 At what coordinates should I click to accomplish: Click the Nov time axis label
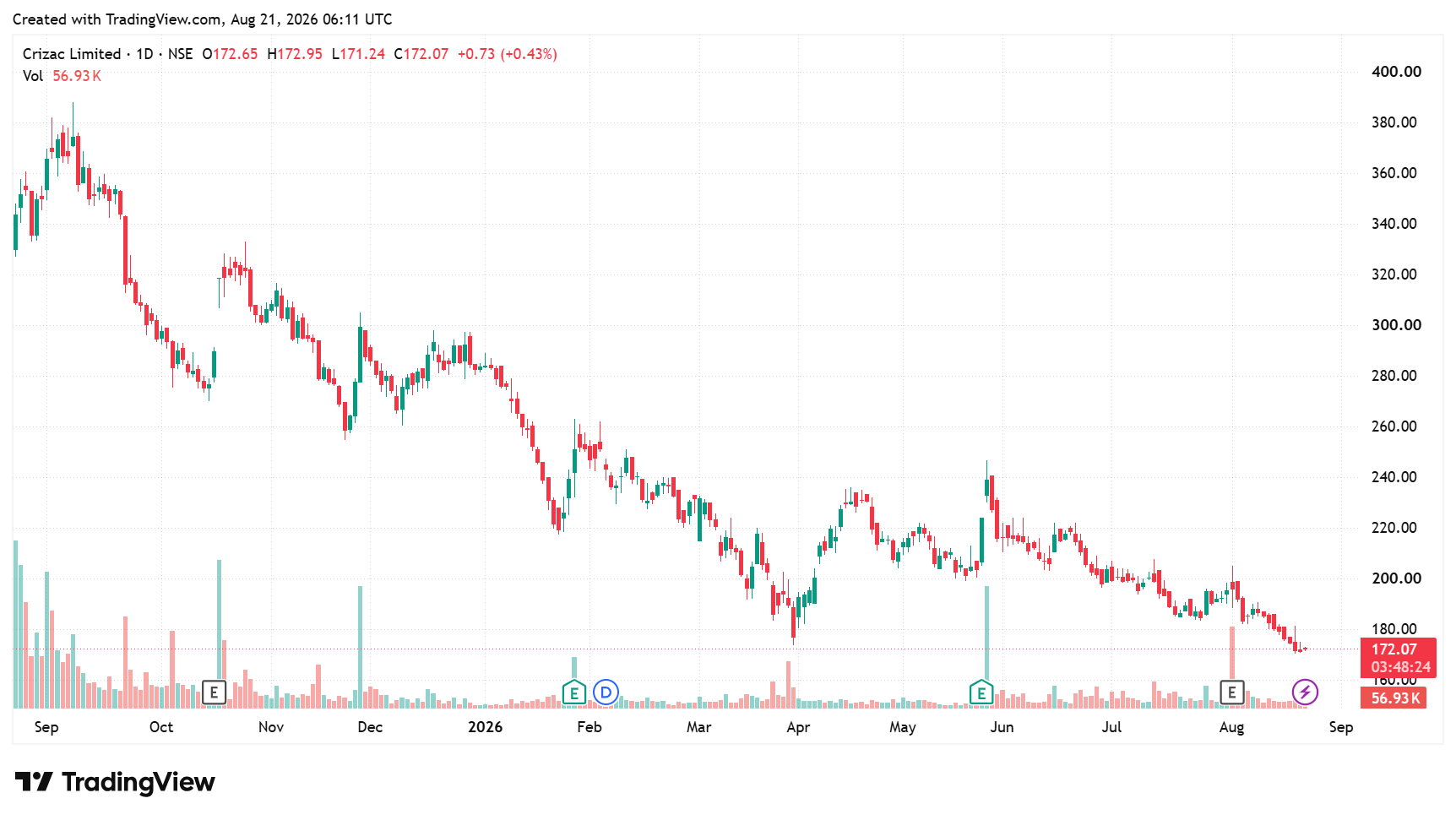pyautogui.click(x=271, y=727)
